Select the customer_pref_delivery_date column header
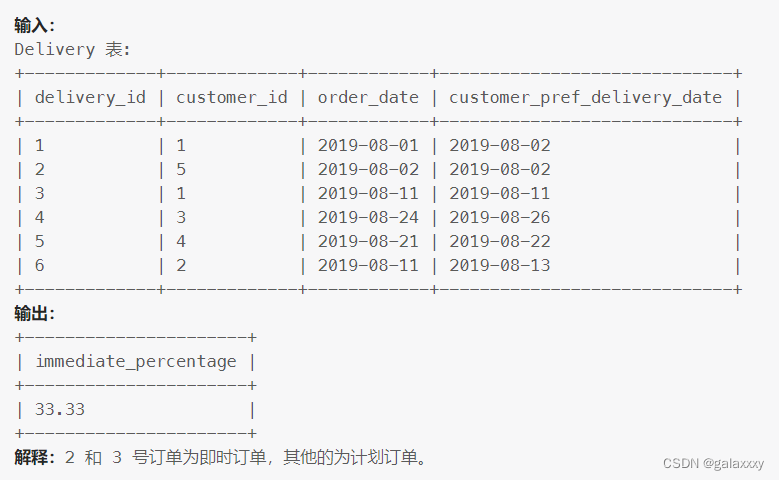 [585, 97]
